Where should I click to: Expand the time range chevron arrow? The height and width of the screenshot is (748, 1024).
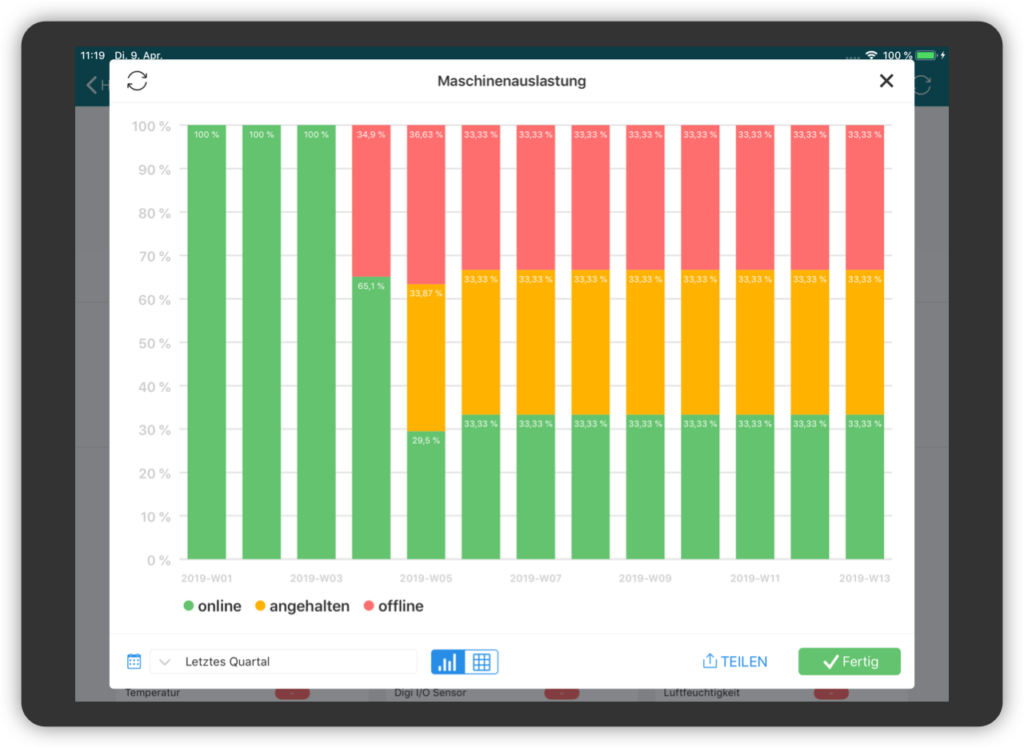pos(165,661)
